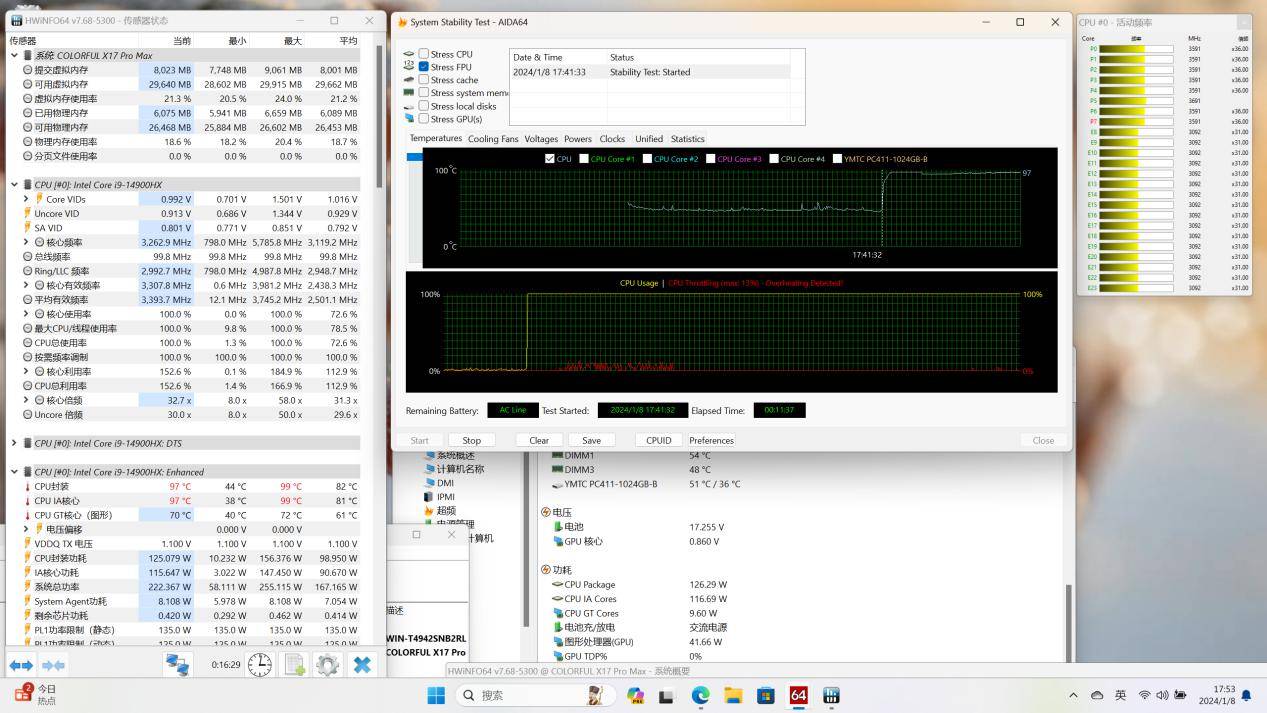Open HWiNFO network remote monitoring icon
Viewport: 1267px width, 713px height.
click(178, 665)
